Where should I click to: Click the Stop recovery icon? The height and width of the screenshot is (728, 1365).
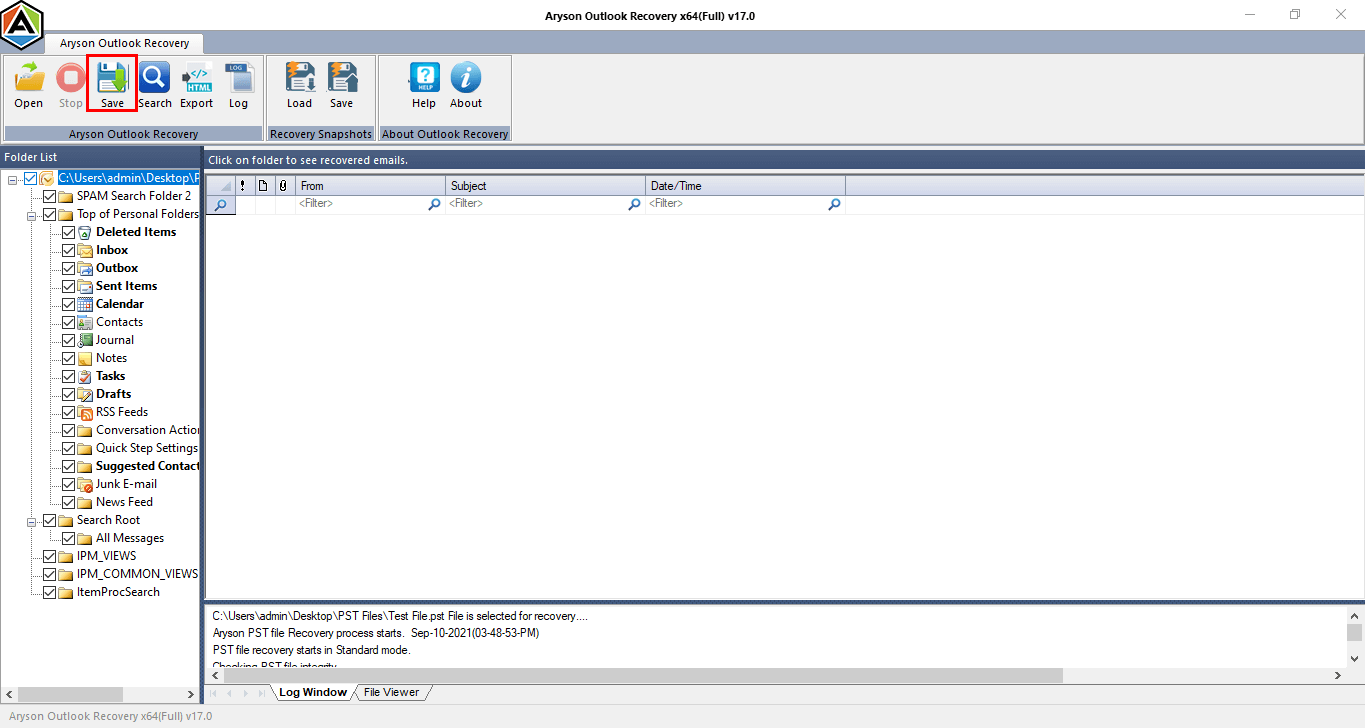pyautogui.click(x=70, y=79)
